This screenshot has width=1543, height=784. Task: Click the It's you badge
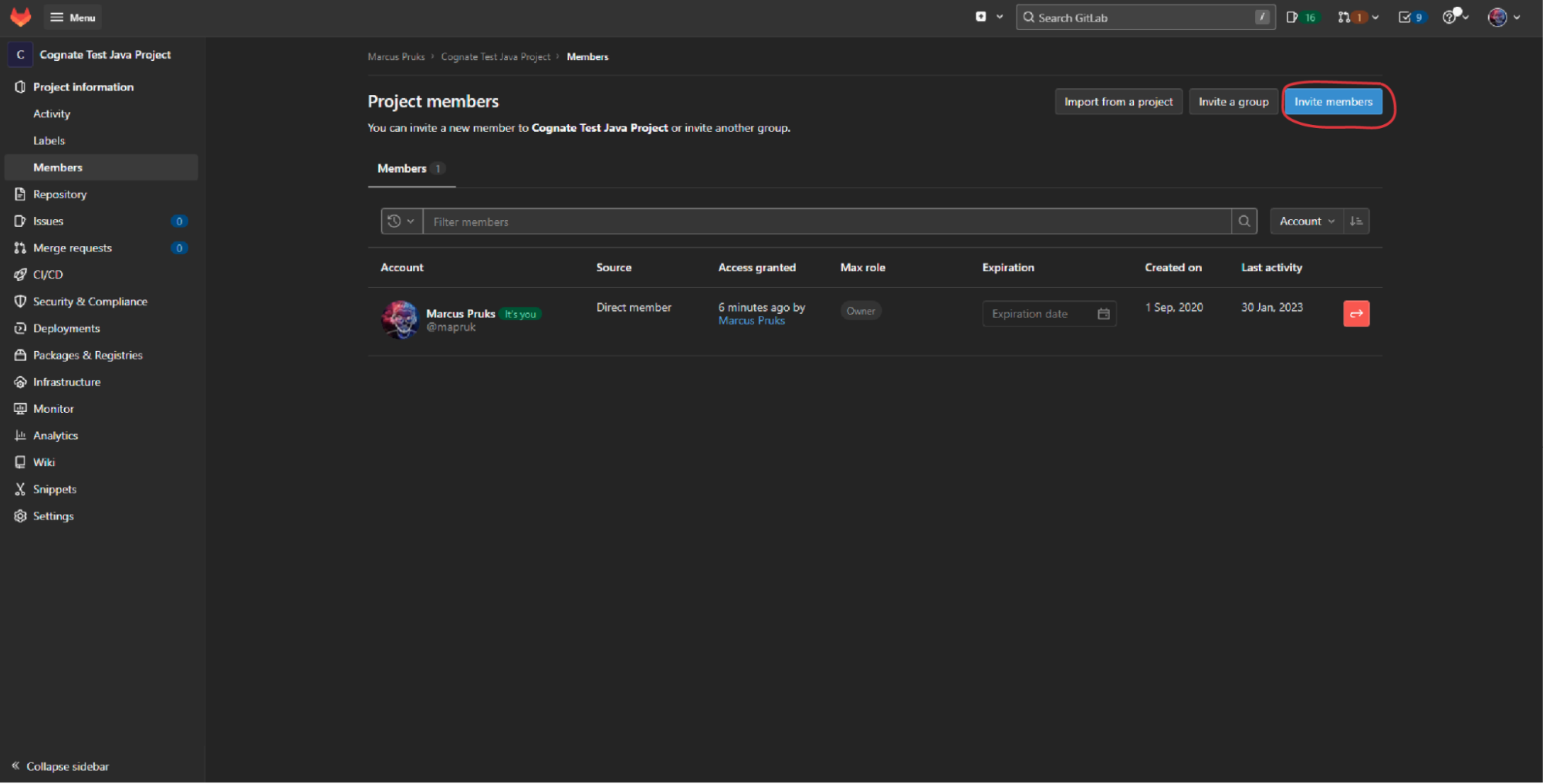click(520, 314)
